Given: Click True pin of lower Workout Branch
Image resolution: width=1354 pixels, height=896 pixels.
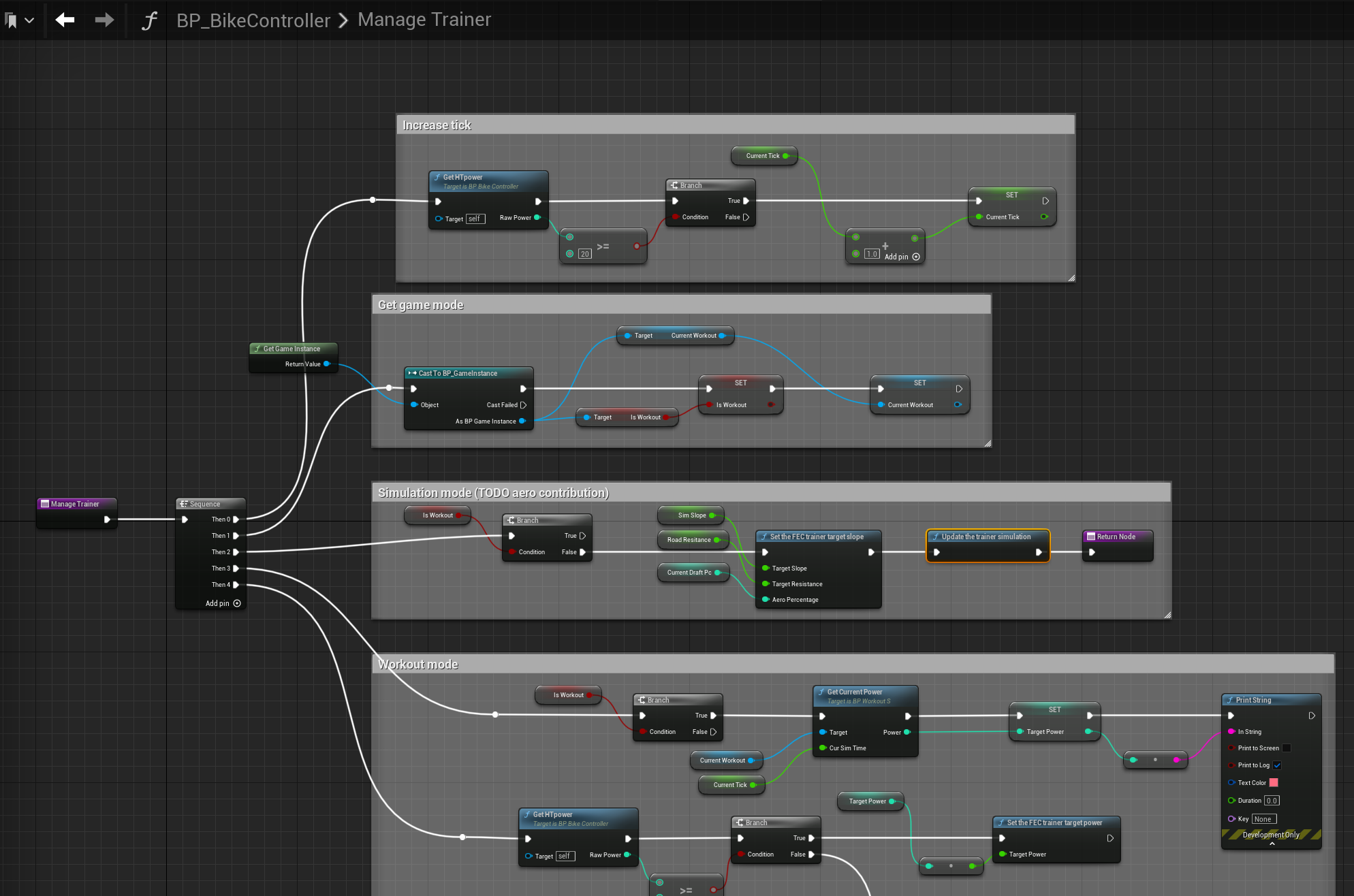Looking at the screenshot, I should pos(811,838).
